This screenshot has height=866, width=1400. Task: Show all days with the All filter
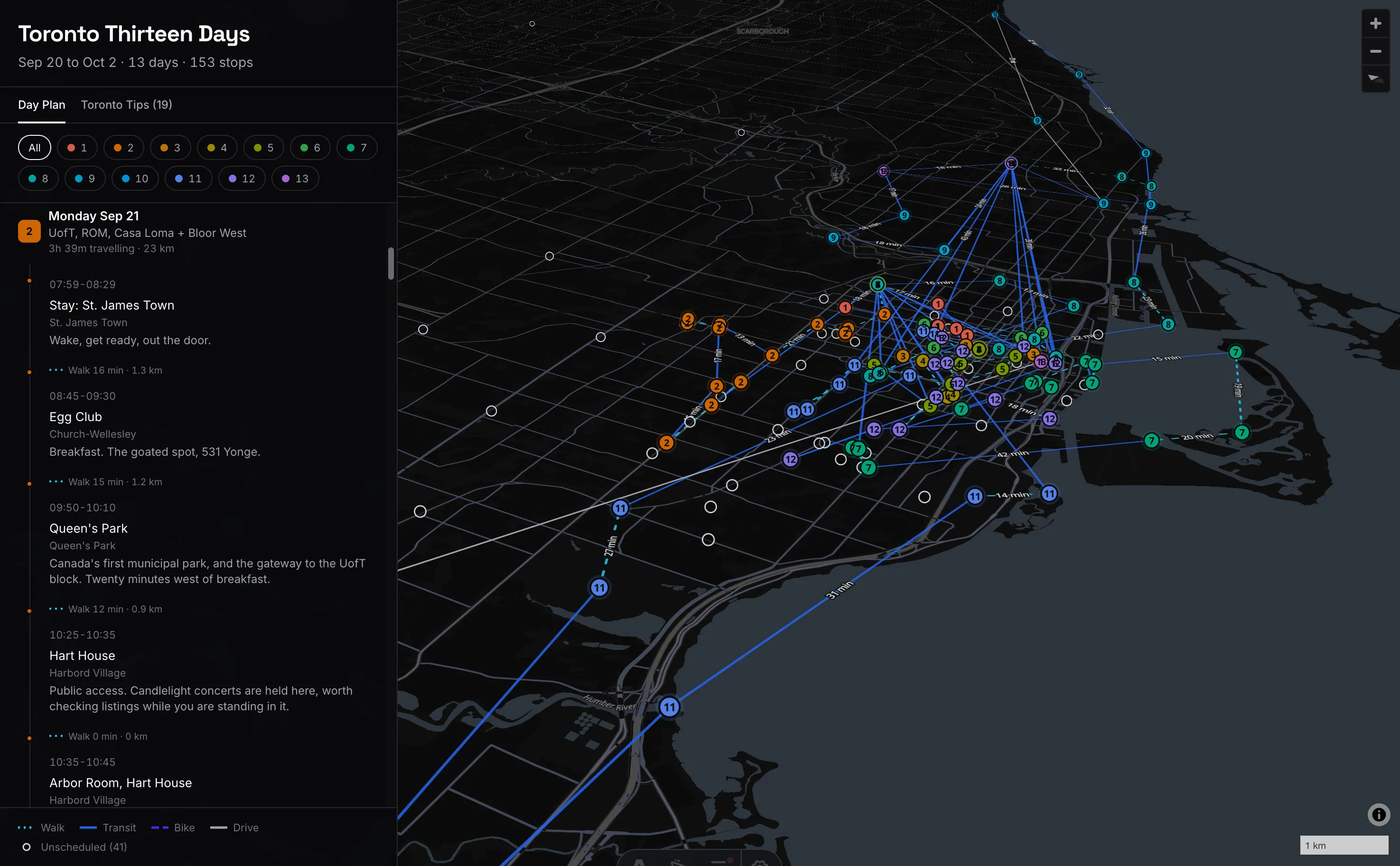click(34, 148)
